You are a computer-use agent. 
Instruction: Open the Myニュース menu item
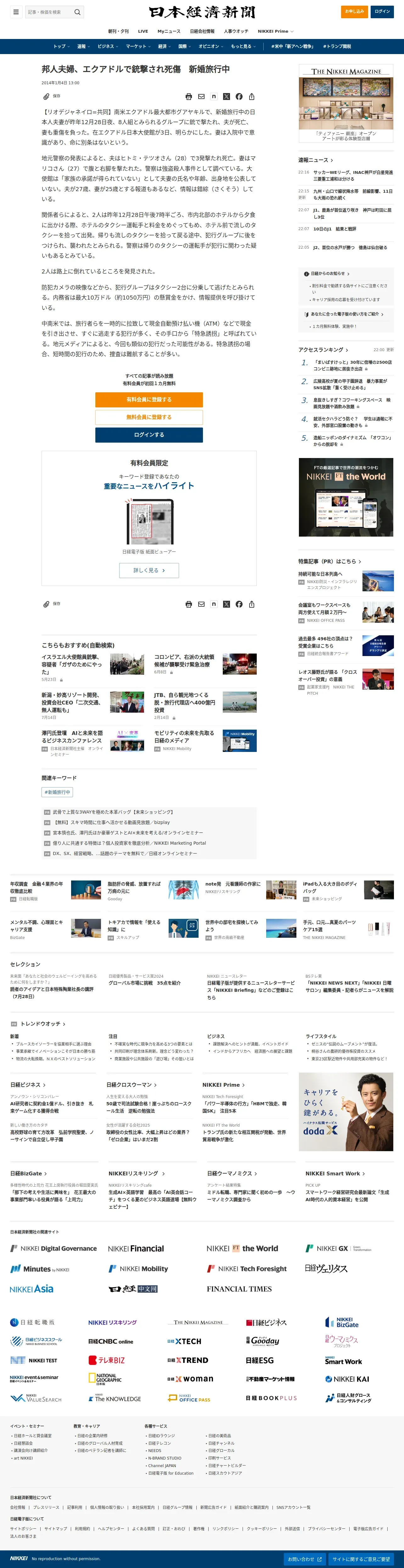[x=169, y=31]
